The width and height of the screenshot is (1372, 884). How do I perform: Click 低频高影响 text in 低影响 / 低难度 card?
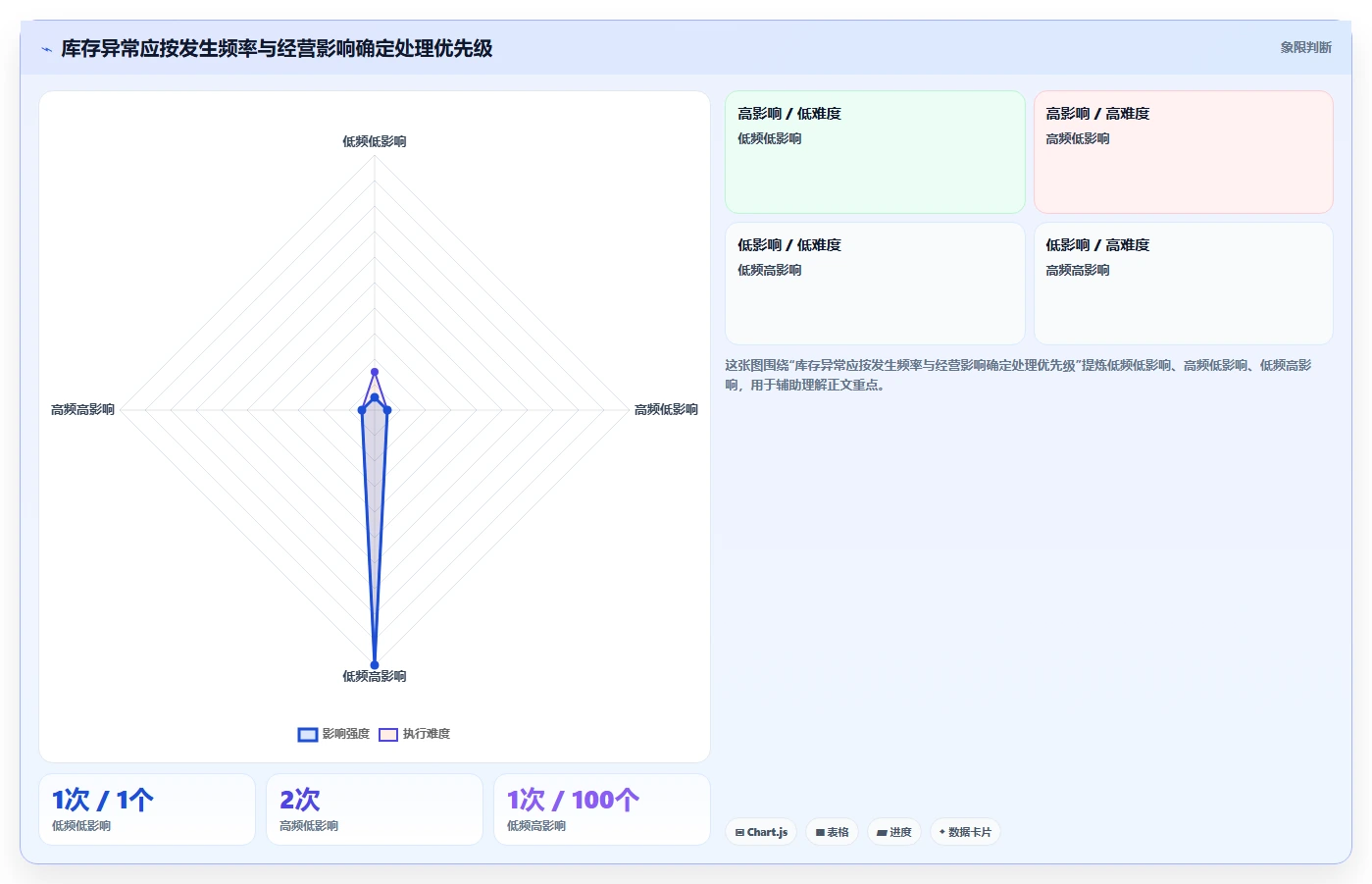point(770,270)
